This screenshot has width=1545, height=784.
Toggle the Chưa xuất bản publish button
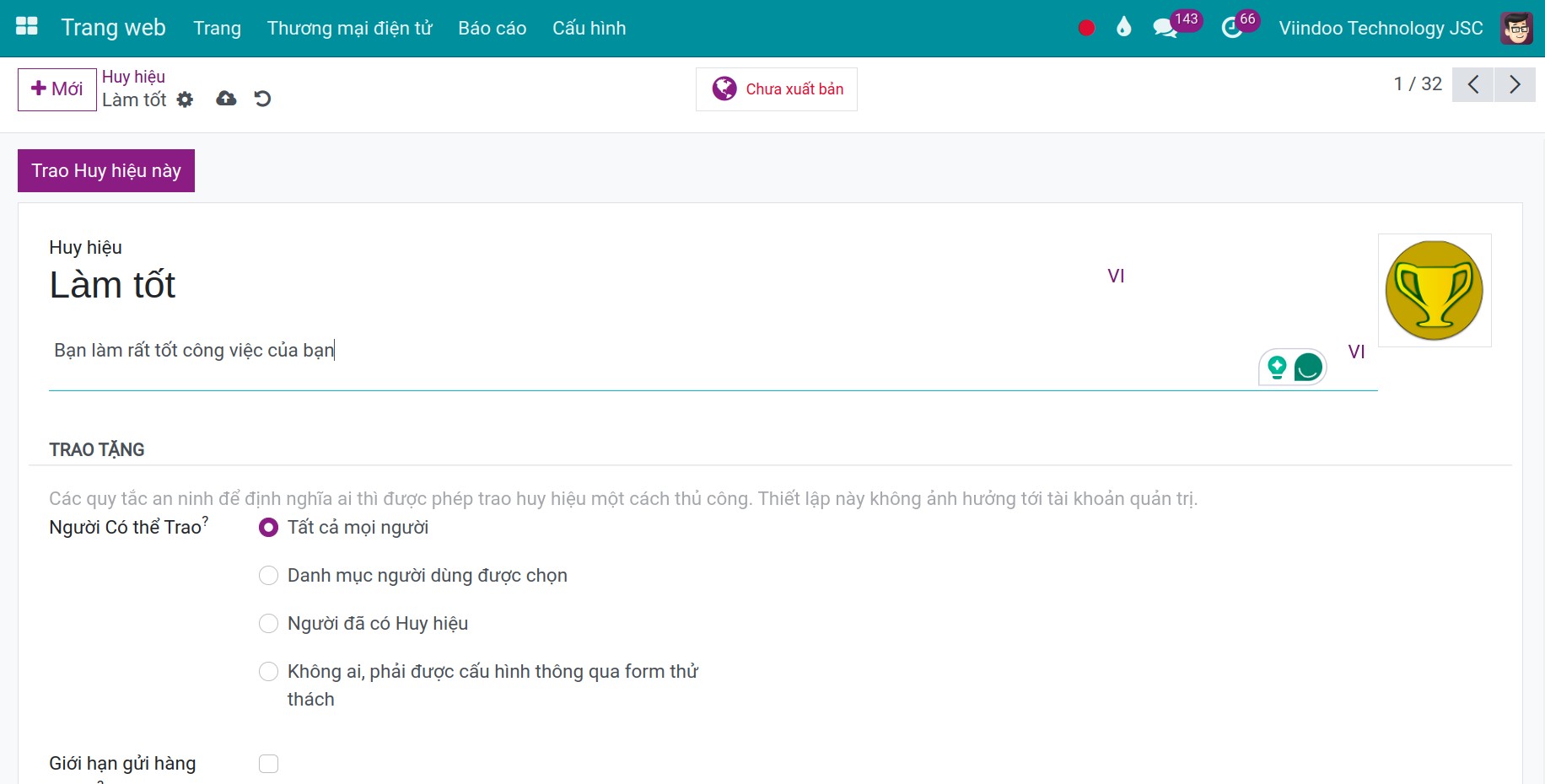click(x=777, y=89)
